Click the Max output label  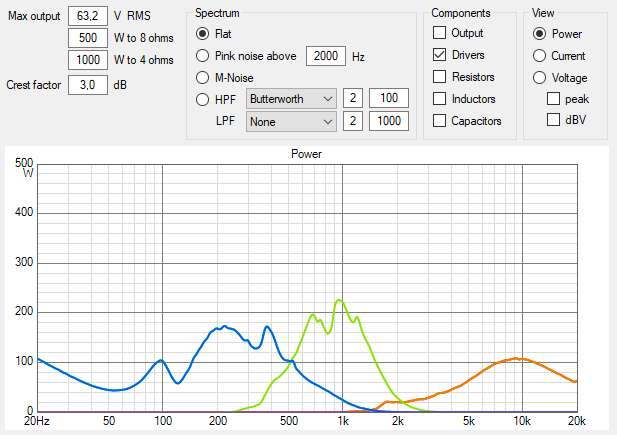click(x=34, y=16)
